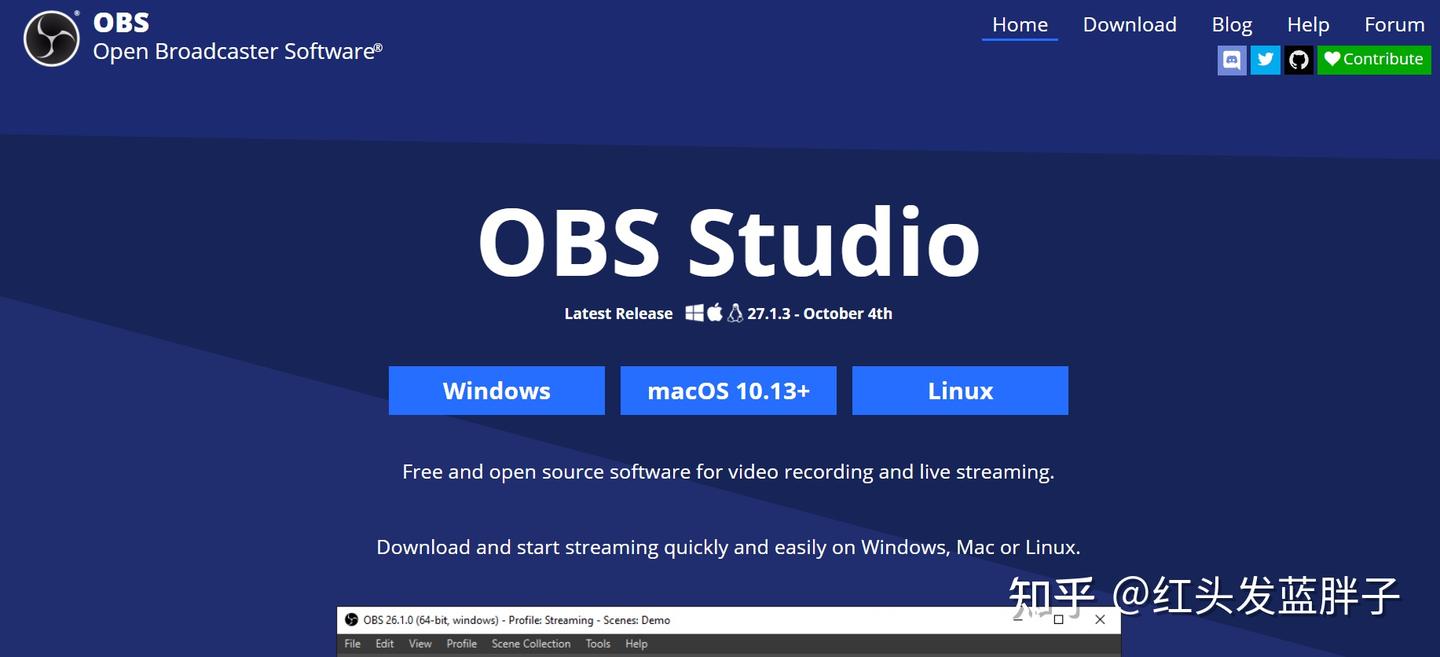The width and height of the screenshot is (1440, 657).
Task: Click the Linux penguin icon beside Latest Release
Action: tap(735, 313)
